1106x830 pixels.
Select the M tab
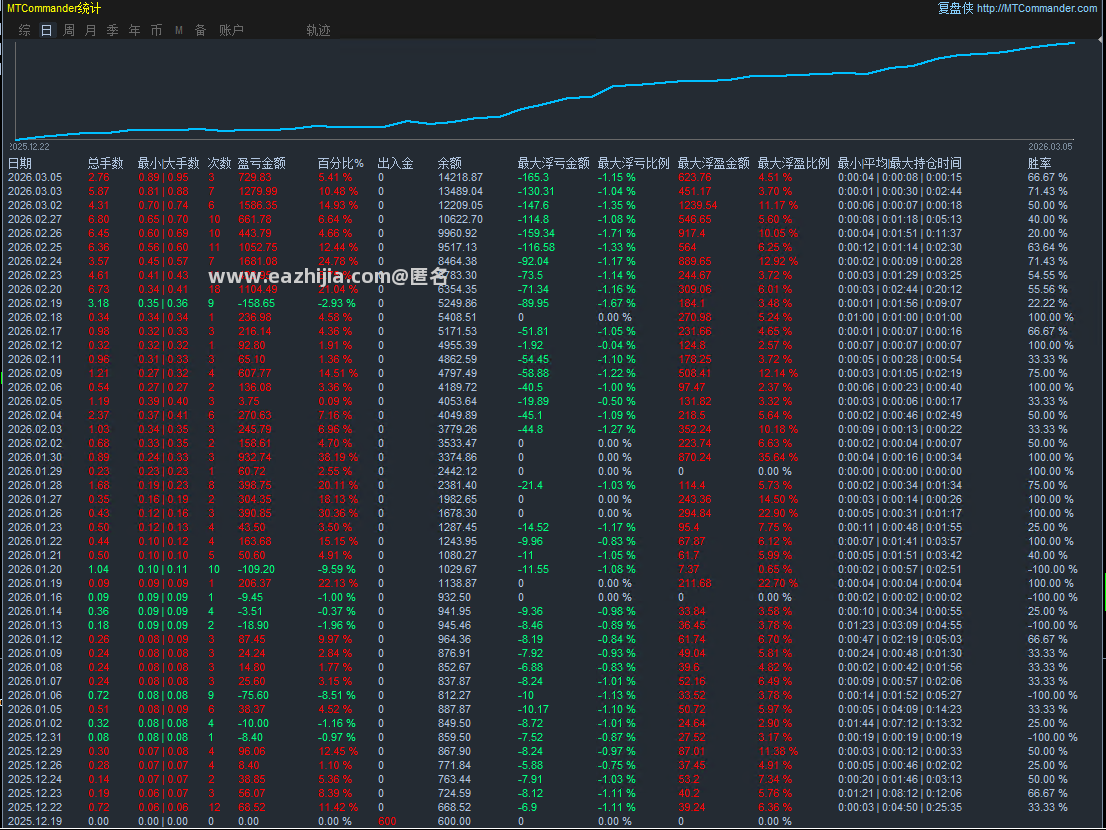(178, 30)
